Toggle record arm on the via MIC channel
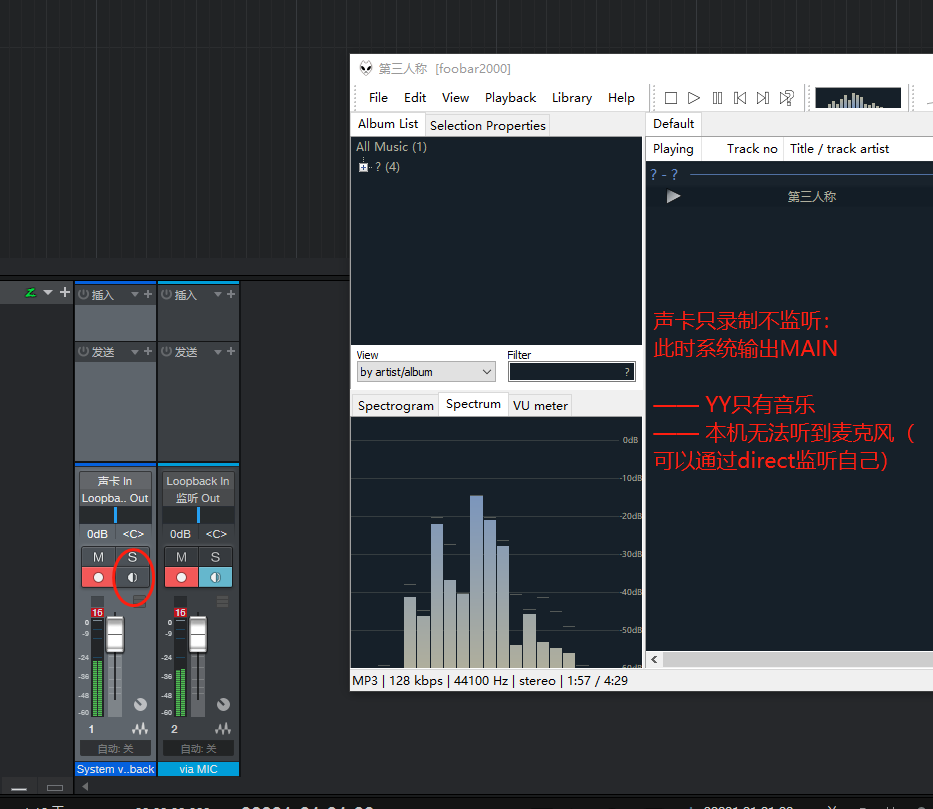The height and width of the screenshot is (809, 933). (181, 577)
